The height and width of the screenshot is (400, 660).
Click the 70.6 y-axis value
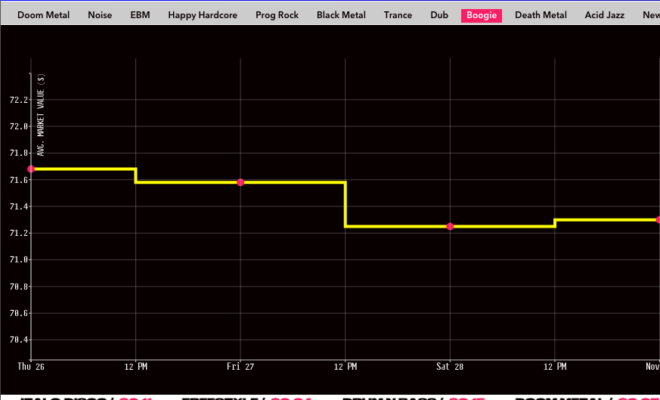click(x=19, y=313)
